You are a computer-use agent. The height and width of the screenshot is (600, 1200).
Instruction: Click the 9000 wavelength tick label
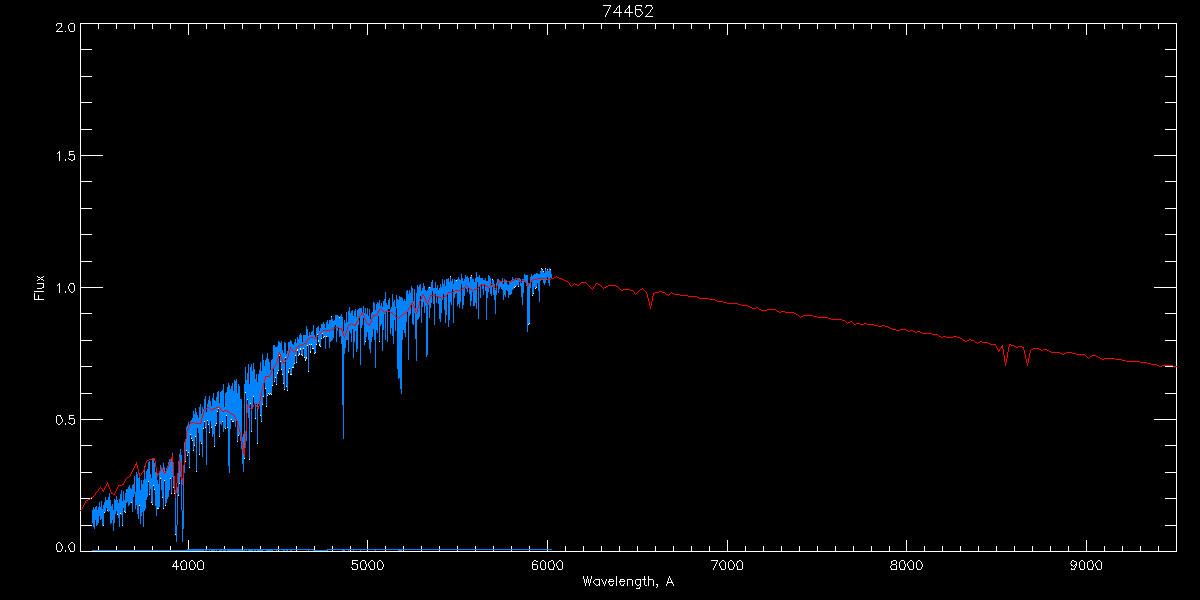[x=1087, y=565]
